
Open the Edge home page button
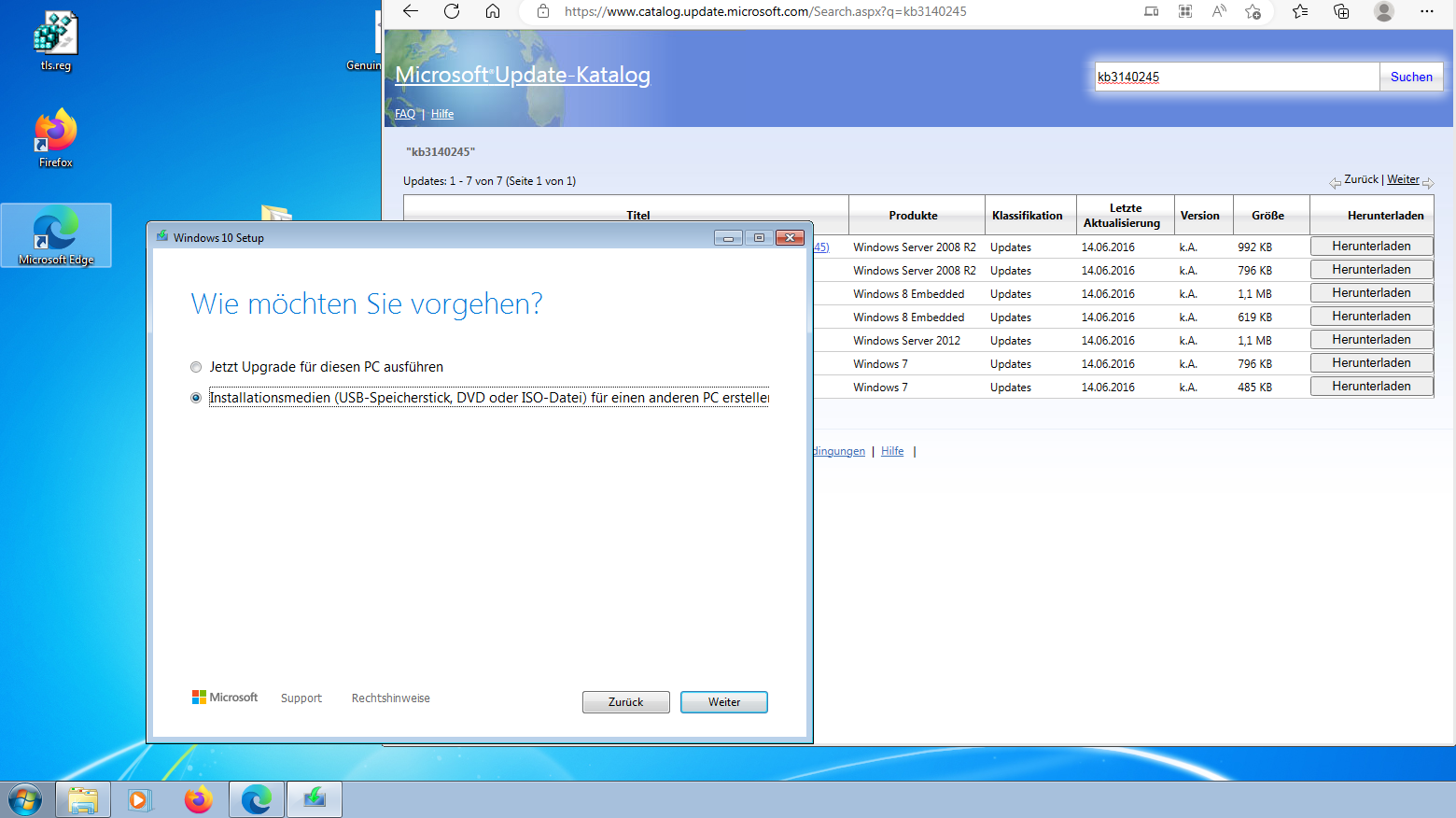[x=493, y=11]
